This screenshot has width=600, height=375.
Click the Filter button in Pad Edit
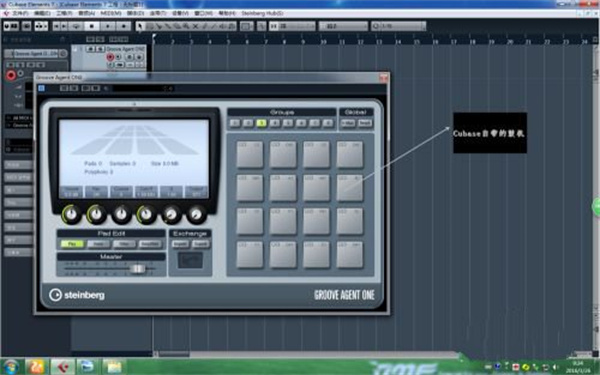pyautogui.click(x=124, y=244)
